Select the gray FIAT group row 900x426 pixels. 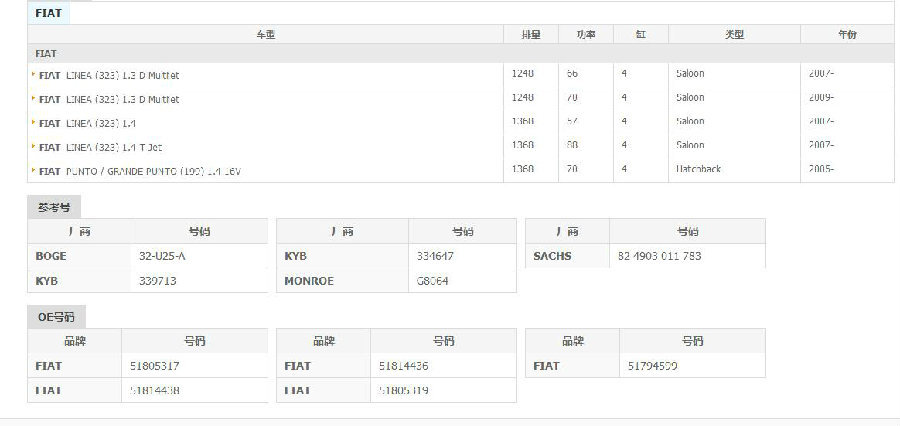[x=461, y=53]
